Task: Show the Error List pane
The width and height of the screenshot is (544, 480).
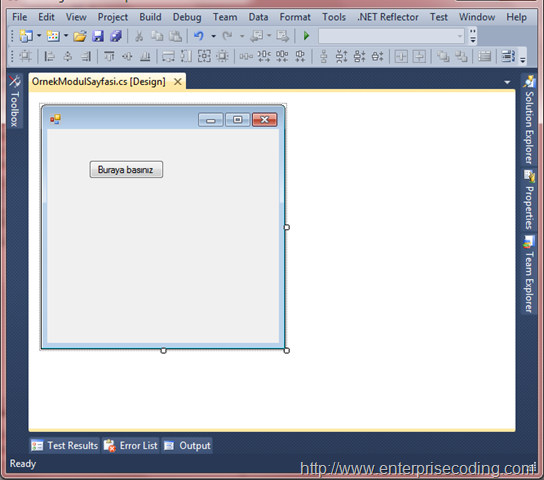Action: tap(131, 445)
